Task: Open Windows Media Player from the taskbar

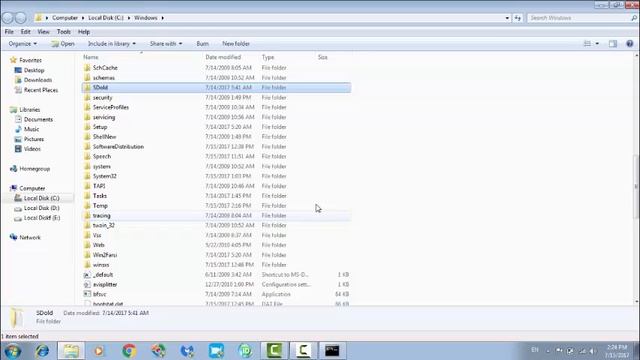Action: pyautogui.click(x=99, y=351)
